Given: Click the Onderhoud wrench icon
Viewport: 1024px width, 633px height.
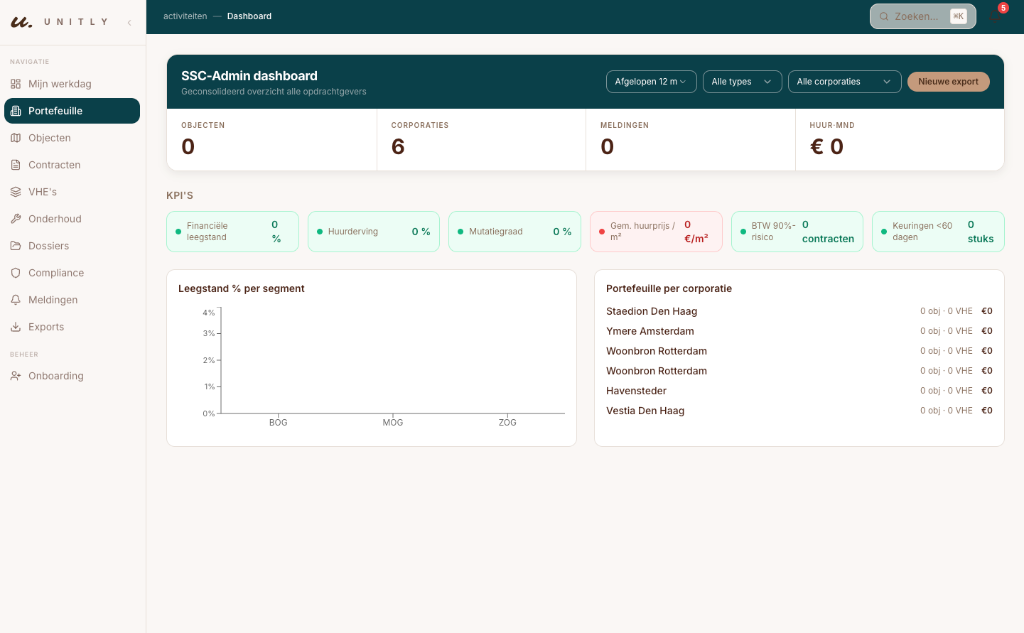Looking at the screenshot, I should (16, 219).
